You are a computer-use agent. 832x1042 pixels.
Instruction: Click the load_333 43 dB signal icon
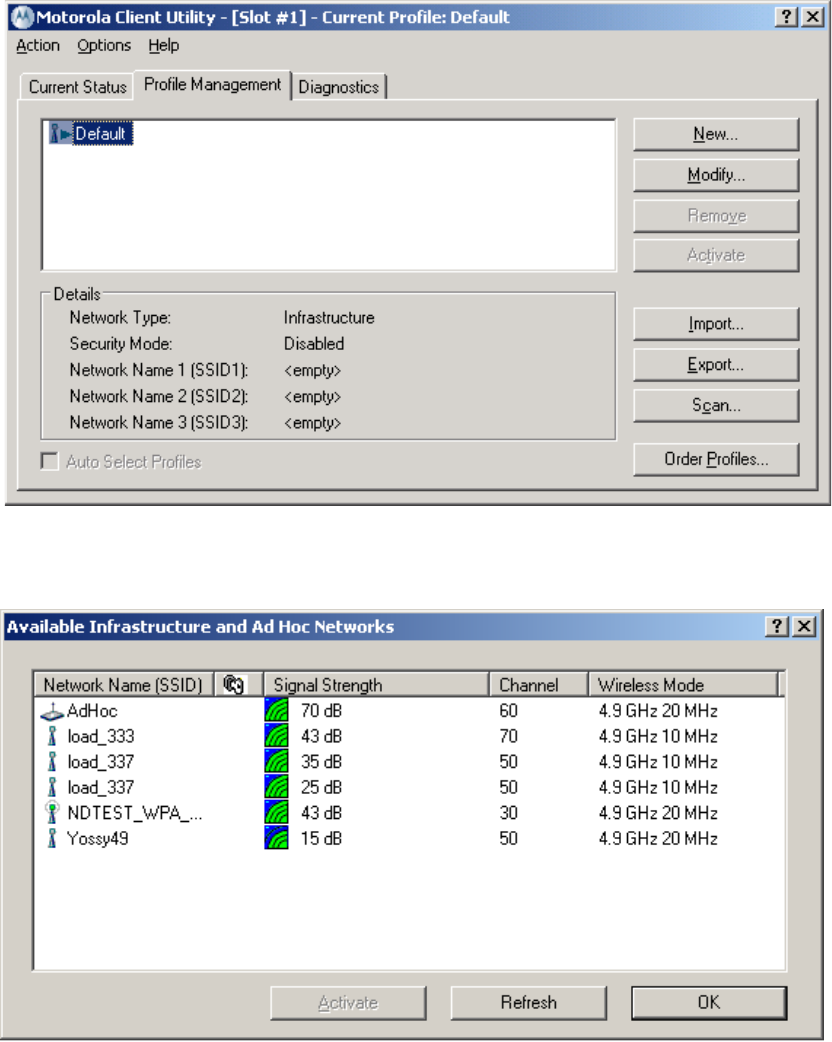tap(276, 736)
